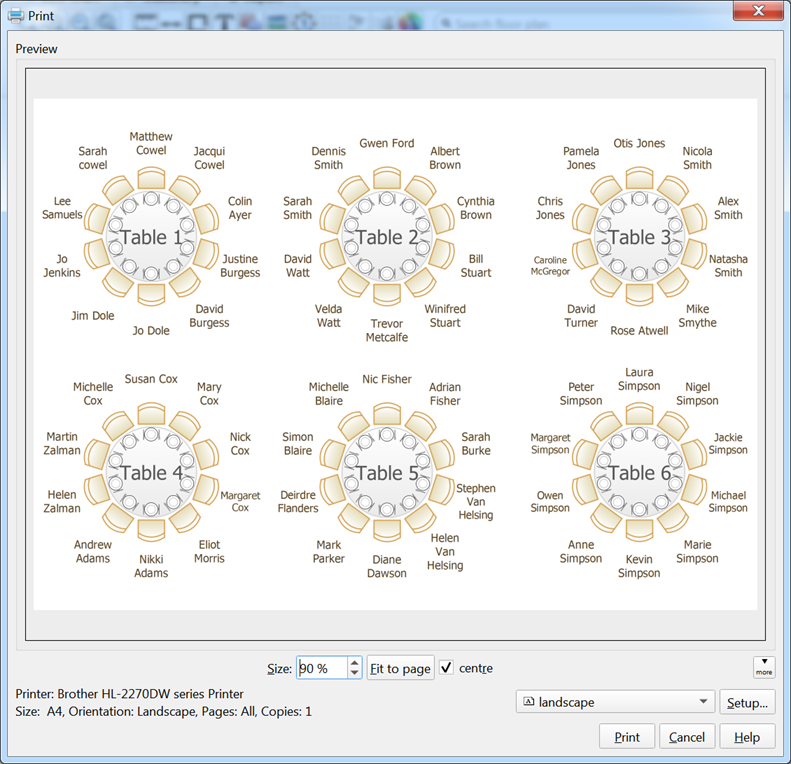This screenshot has height=764, width=791.
Task: Click the Table 1 seating diagram
Action: click(x=151, y=237)
